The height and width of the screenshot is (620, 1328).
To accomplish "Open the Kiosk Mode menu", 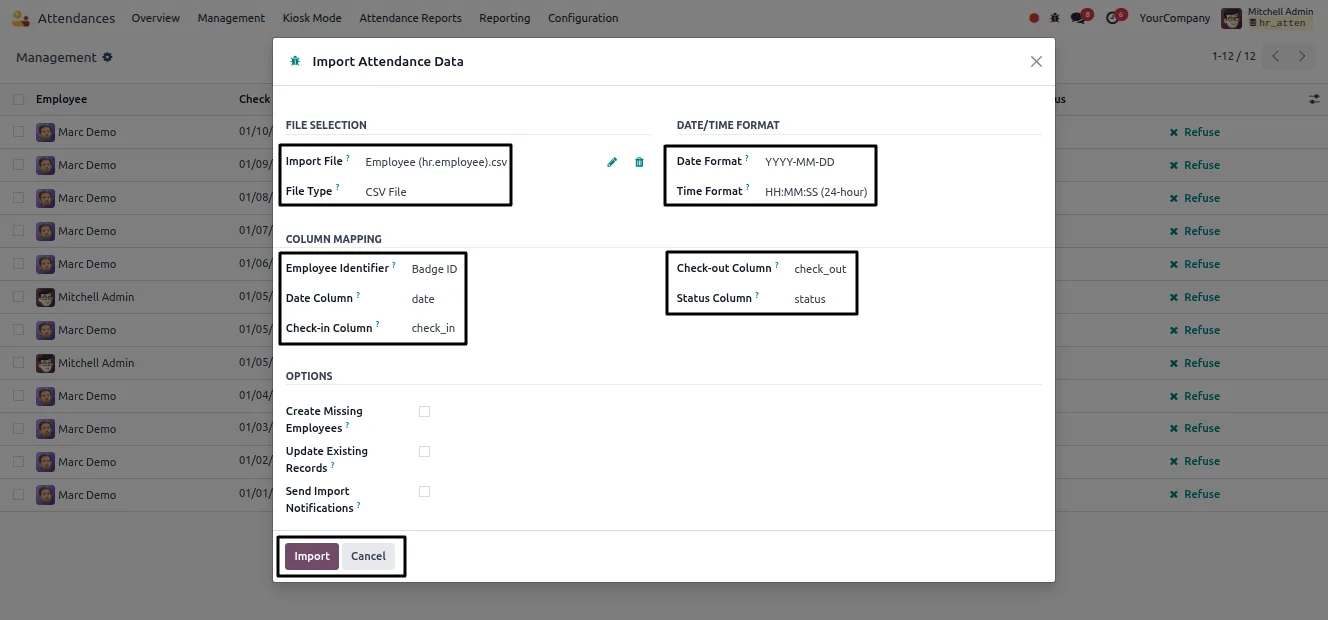I will pos(312,18).
